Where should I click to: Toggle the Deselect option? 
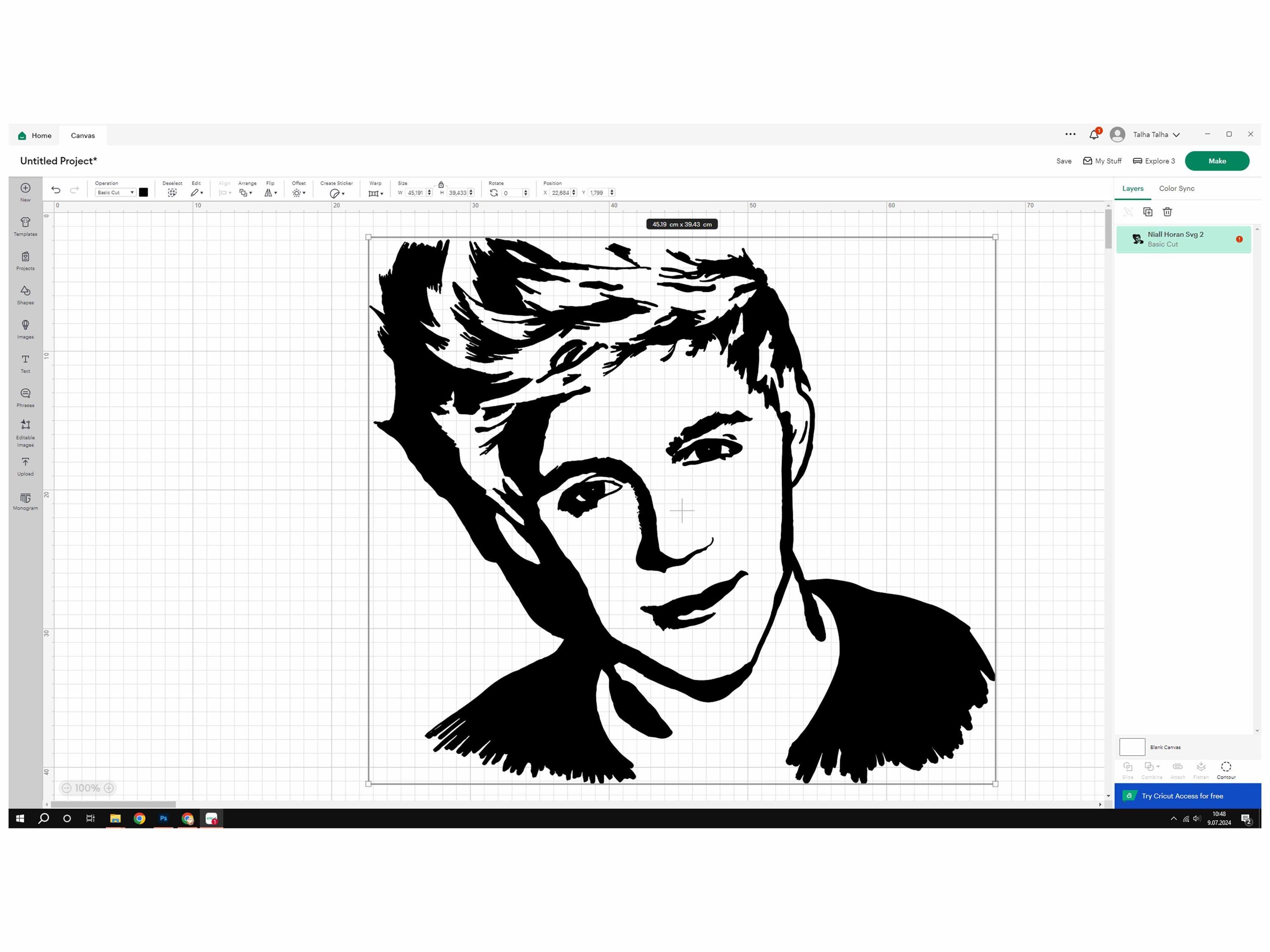[172, 192]
